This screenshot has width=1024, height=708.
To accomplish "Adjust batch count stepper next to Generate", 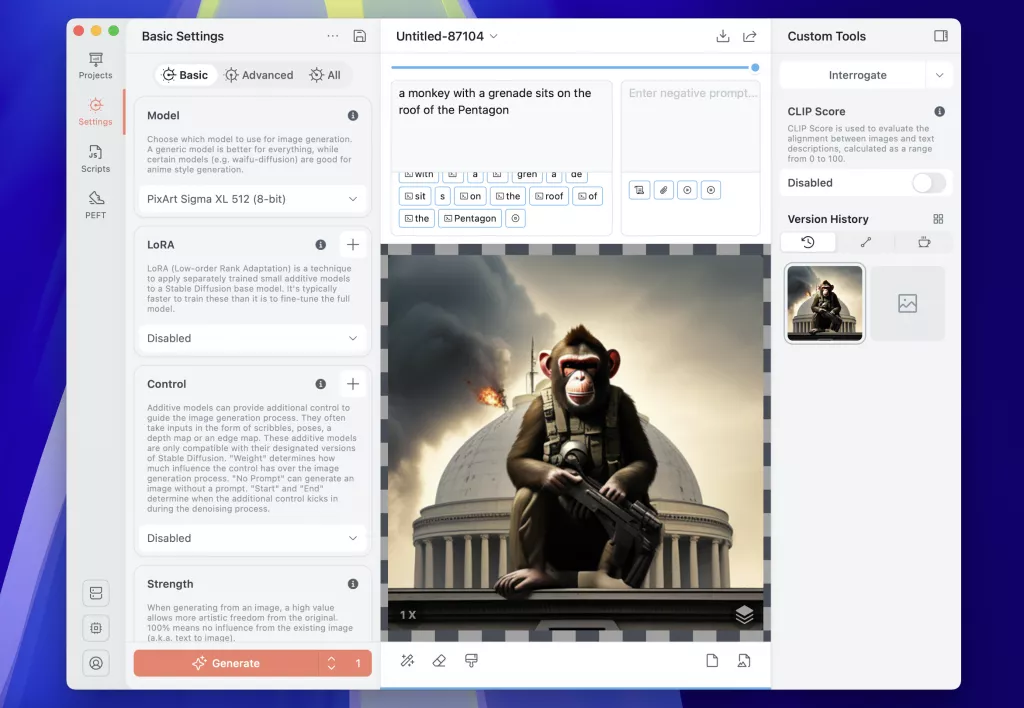I will [x=331, y=663].
